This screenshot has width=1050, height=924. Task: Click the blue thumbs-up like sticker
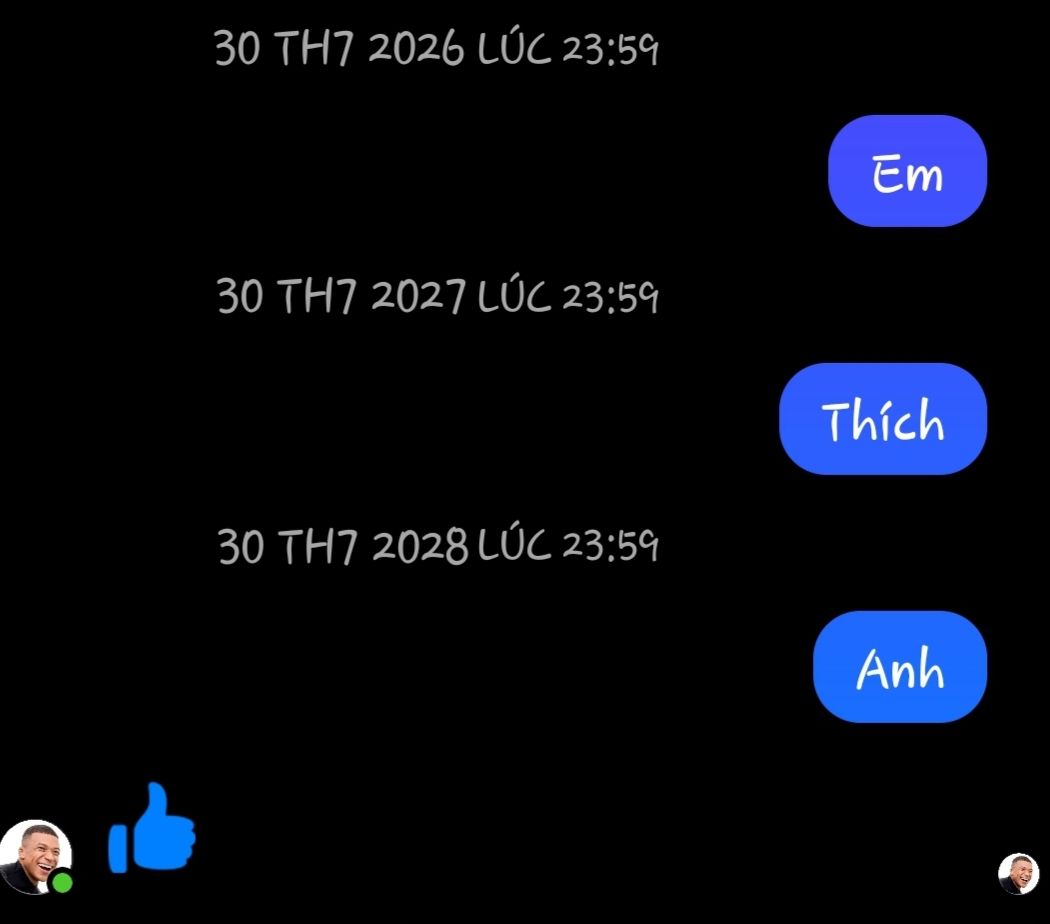coord(152,828)
